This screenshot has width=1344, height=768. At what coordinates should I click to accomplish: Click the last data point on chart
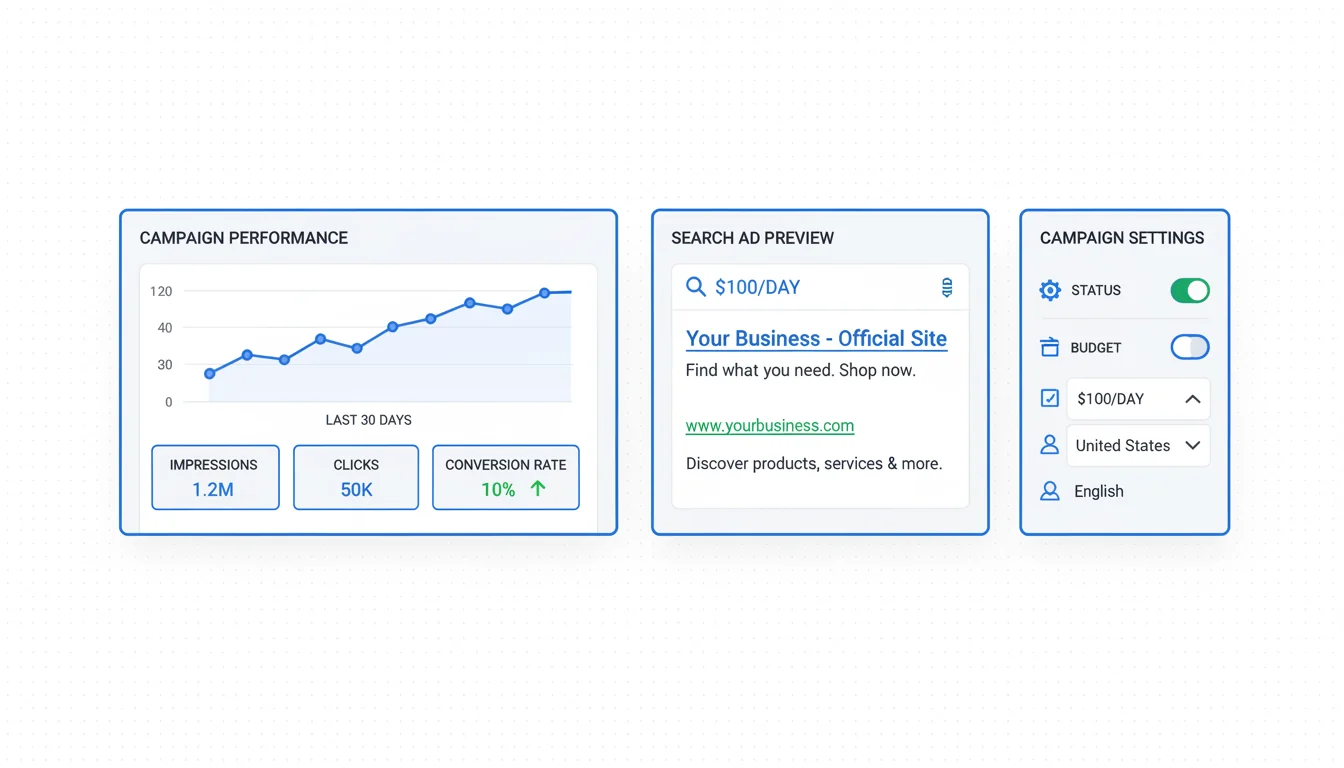click(545, 293)
